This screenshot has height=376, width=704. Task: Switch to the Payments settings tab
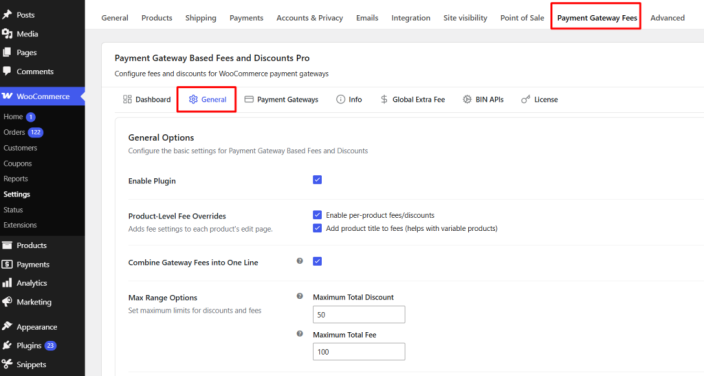(x=246, y=18)
